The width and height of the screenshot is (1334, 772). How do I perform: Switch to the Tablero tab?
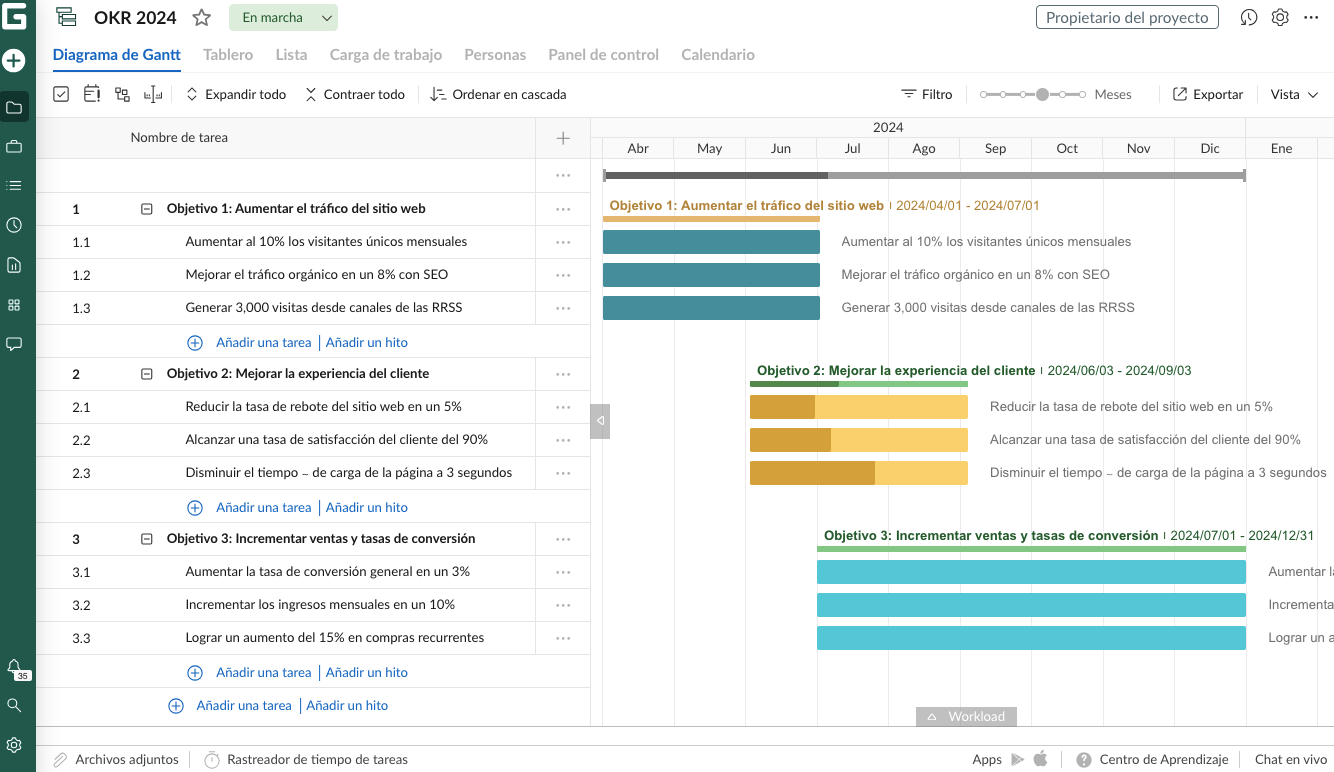228,55
